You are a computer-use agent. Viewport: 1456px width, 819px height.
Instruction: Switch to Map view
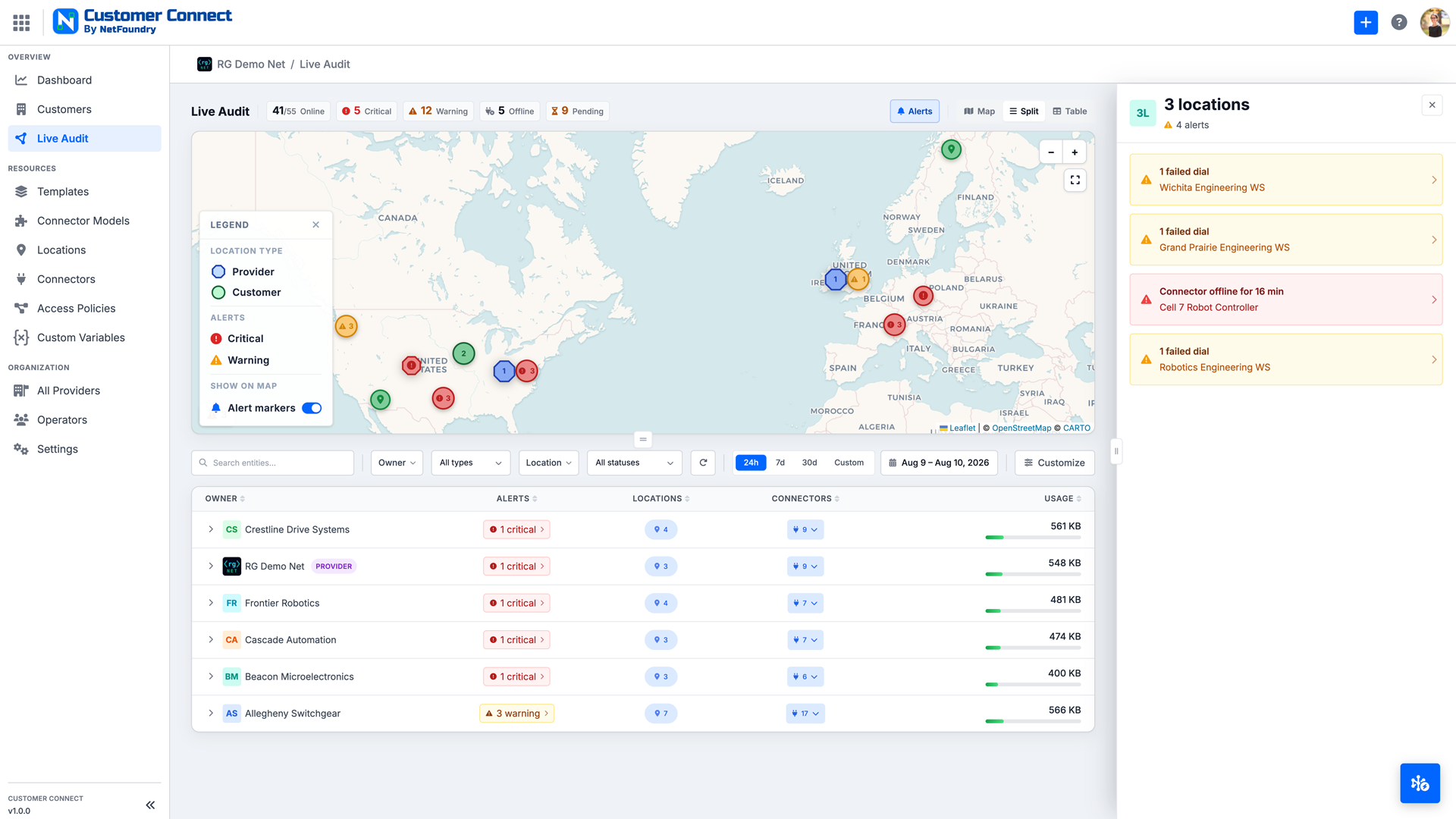979,111
